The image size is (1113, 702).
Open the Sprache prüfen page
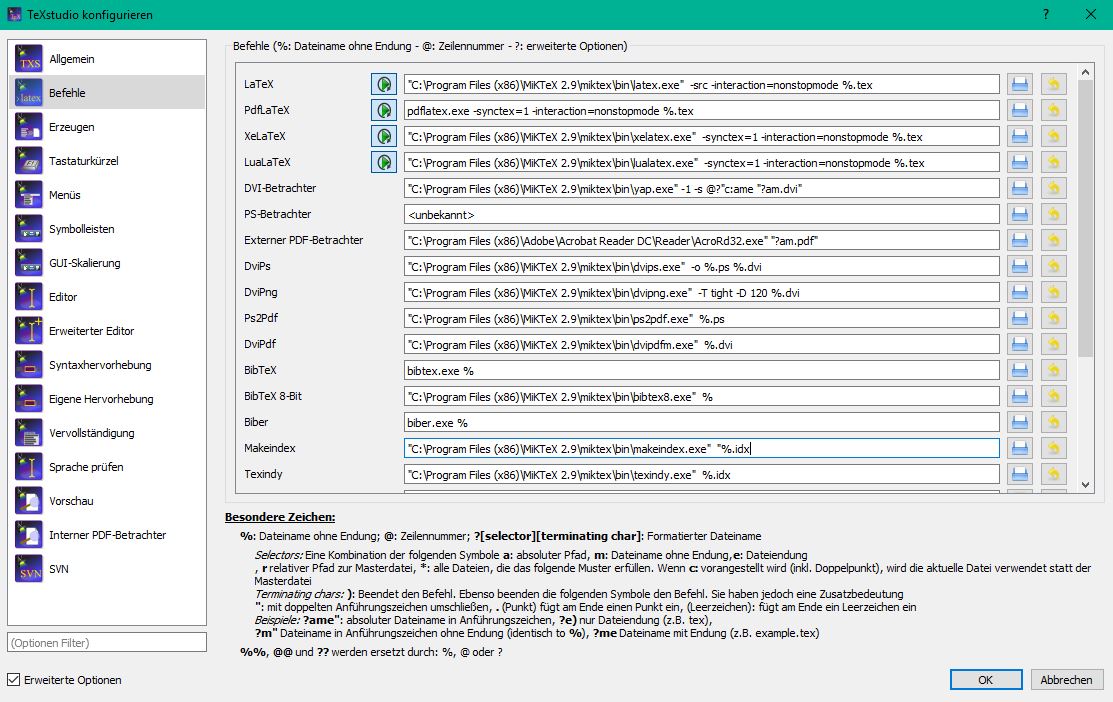coord(107,468)
